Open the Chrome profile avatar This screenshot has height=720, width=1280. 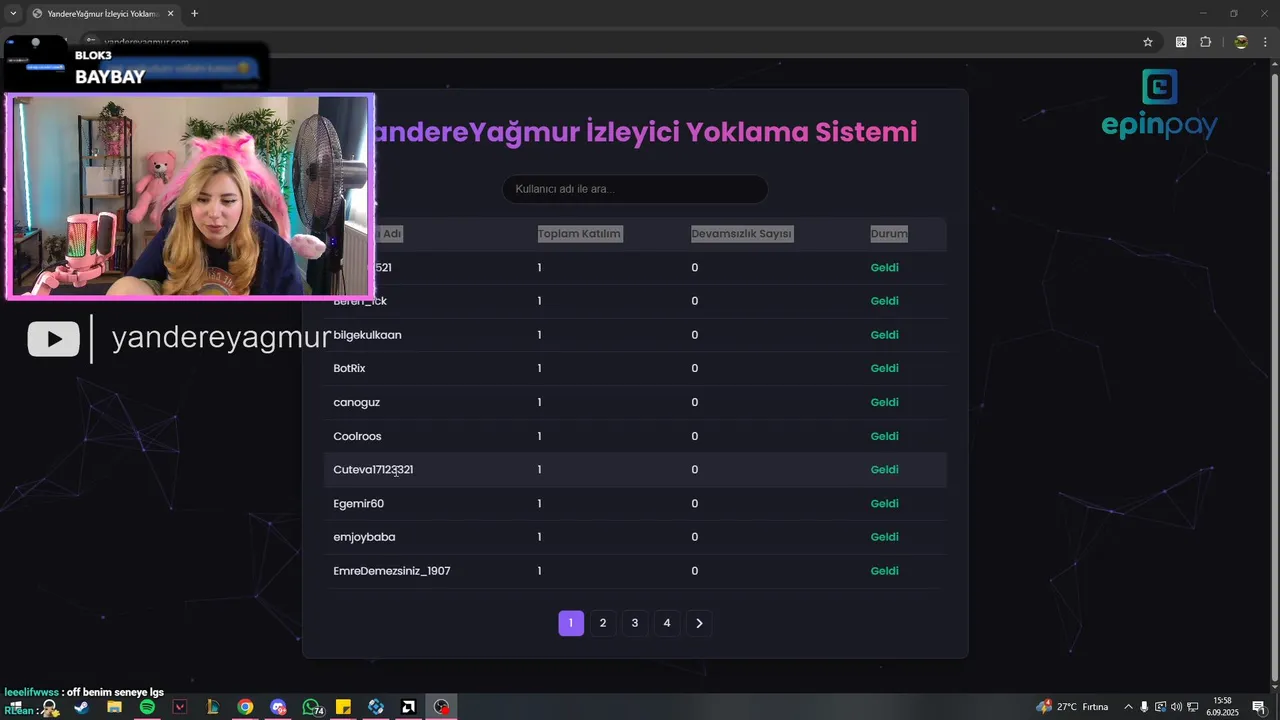1241,42
